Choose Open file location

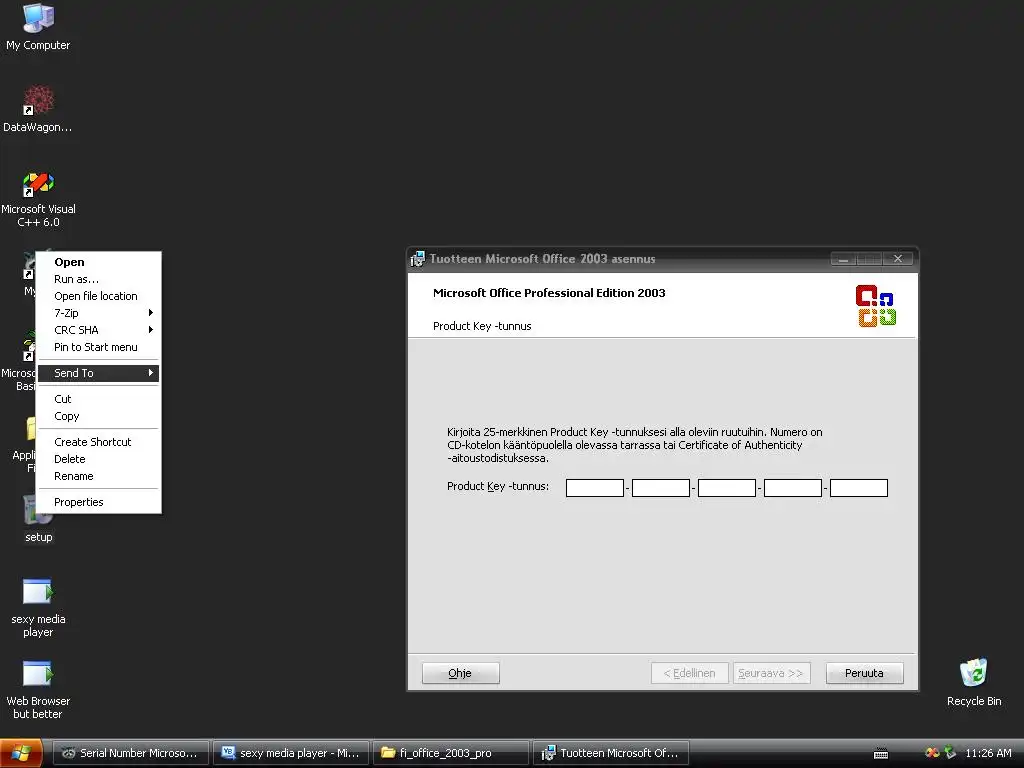tap(99, 296)
